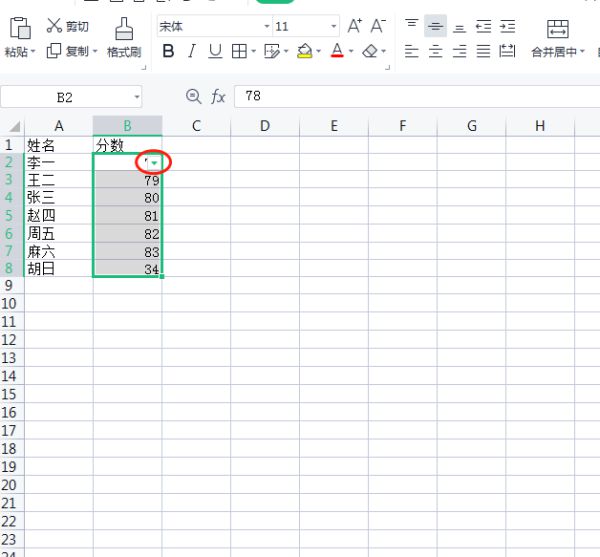Click the cell style format icon
This screenshot has height=557, width=600.
pos(272,51)
